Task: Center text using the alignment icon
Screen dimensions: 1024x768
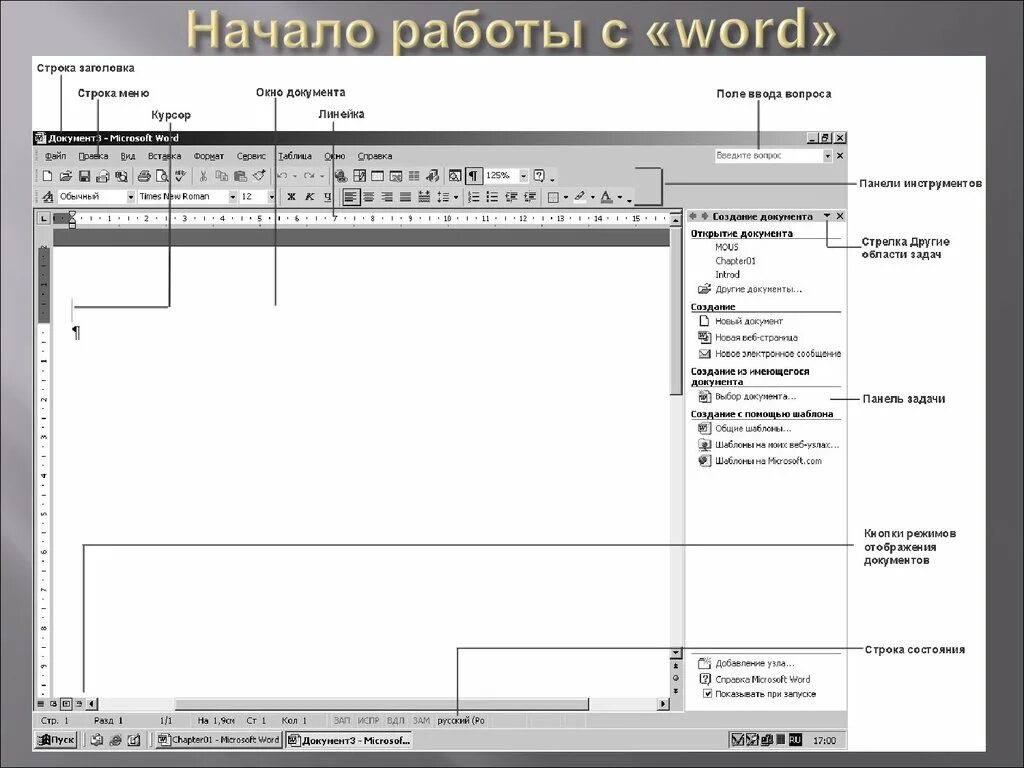Action: pyautogui.click(x=369, y=197)
